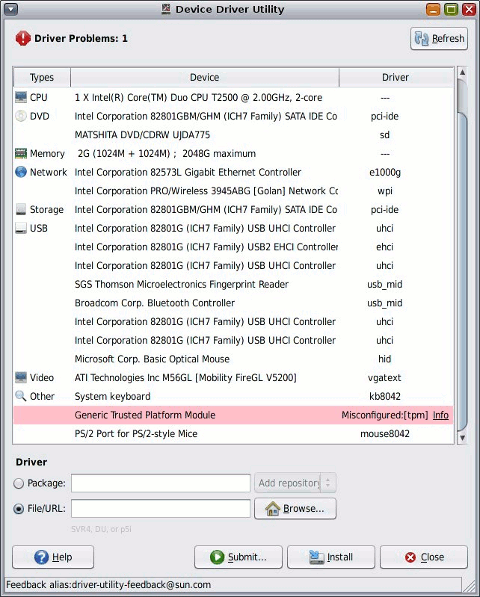The image size is (480, 597).
Task: Click the Browse button
Action: [x=295, y=508]
